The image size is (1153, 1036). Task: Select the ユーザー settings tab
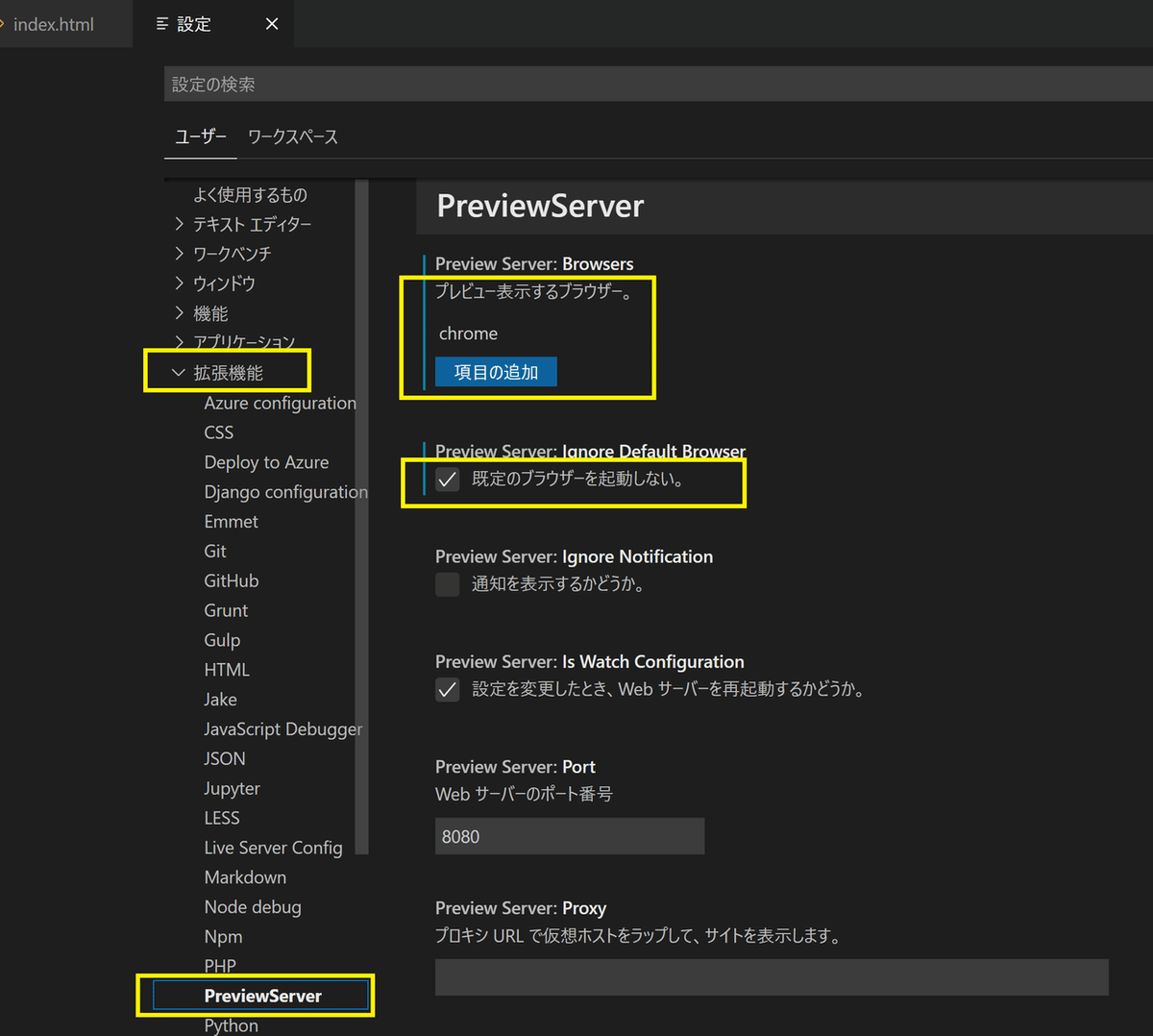[200, 136]
